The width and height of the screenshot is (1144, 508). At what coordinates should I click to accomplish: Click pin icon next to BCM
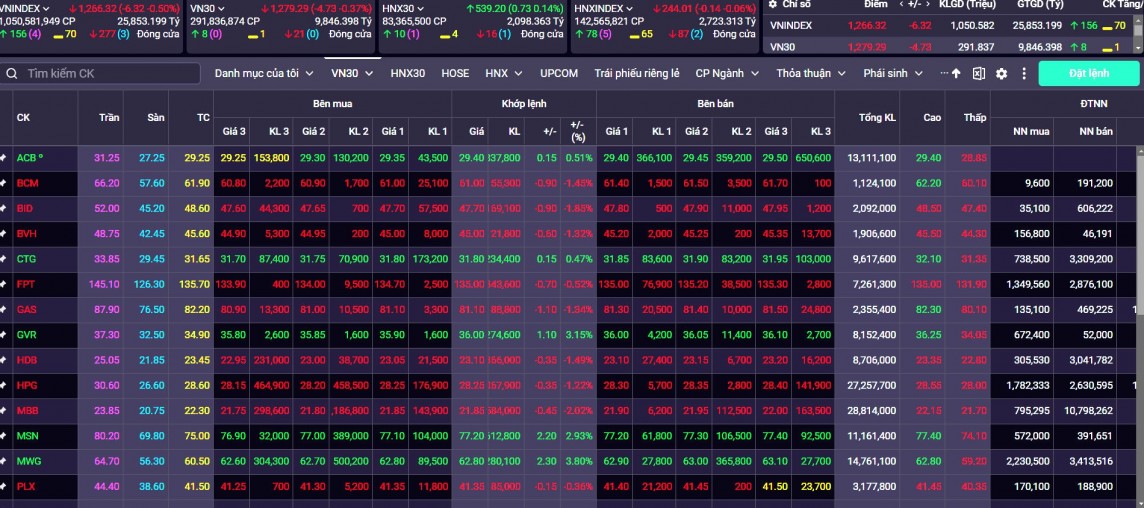tap(4, 183)
